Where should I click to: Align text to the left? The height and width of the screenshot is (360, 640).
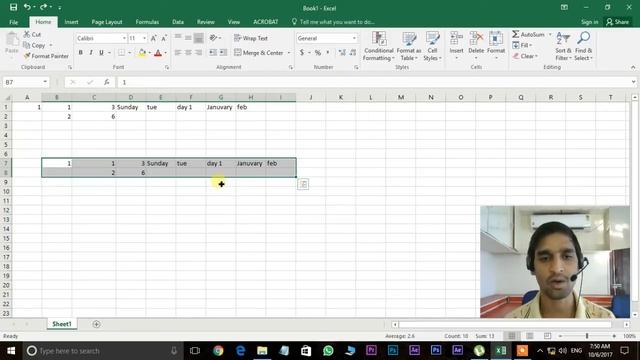coord(178,53)
